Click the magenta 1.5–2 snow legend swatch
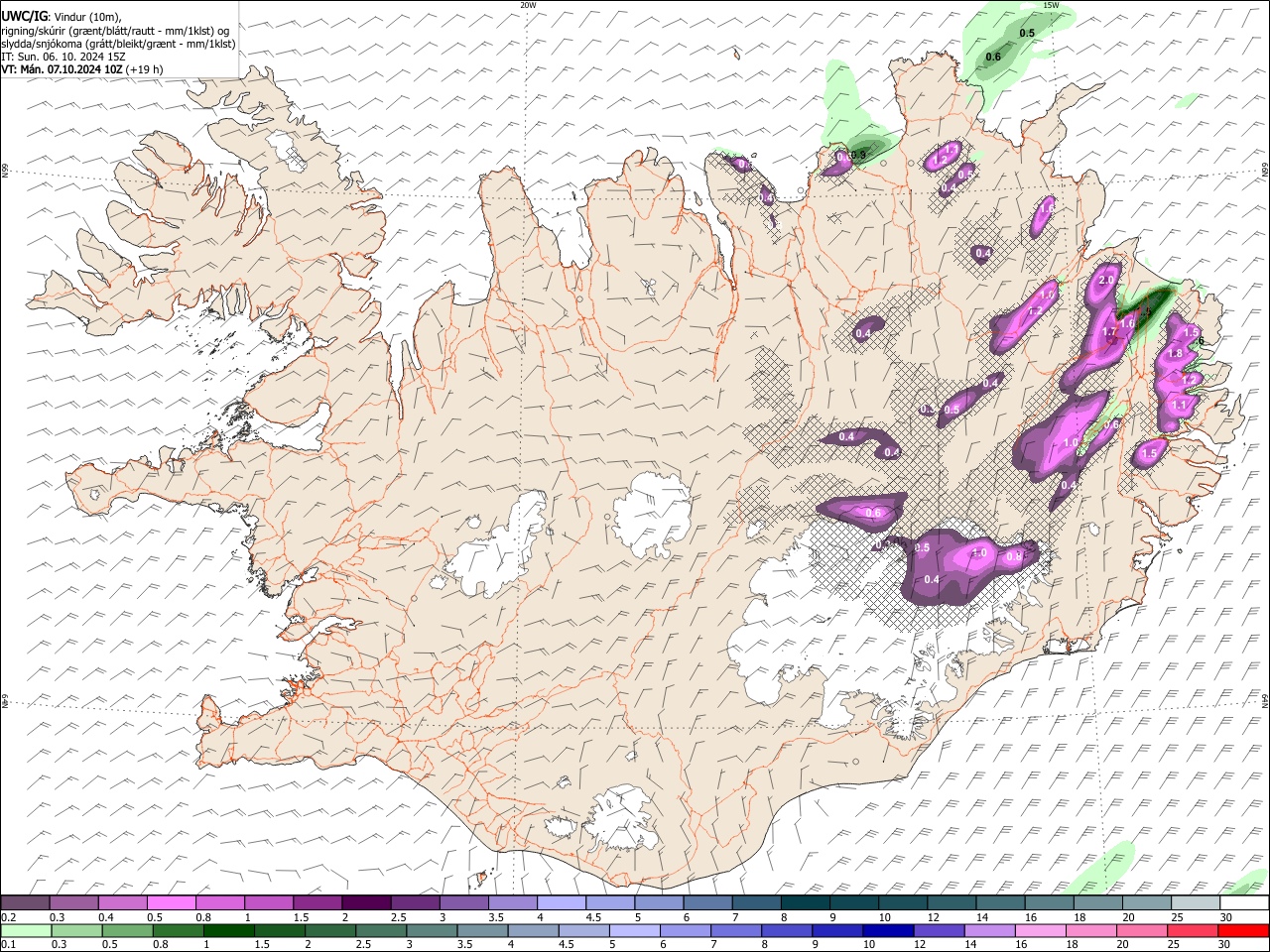The image size is (1270, 952). click(317, 902)
